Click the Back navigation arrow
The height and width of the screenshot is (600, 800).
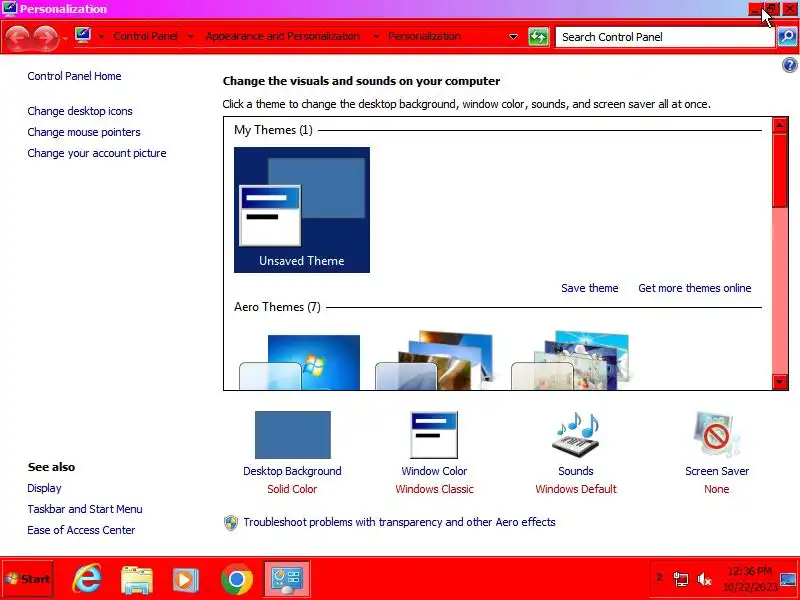click(18, 38)
